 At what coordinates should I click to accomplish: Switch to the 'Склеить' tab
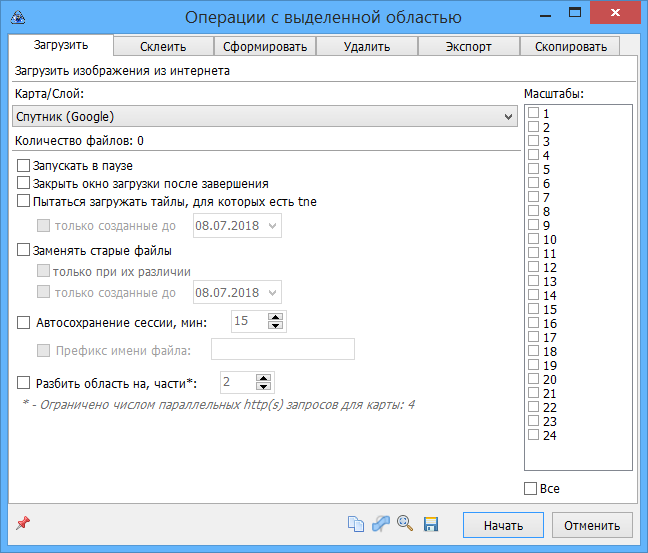[x=163, y=46]
